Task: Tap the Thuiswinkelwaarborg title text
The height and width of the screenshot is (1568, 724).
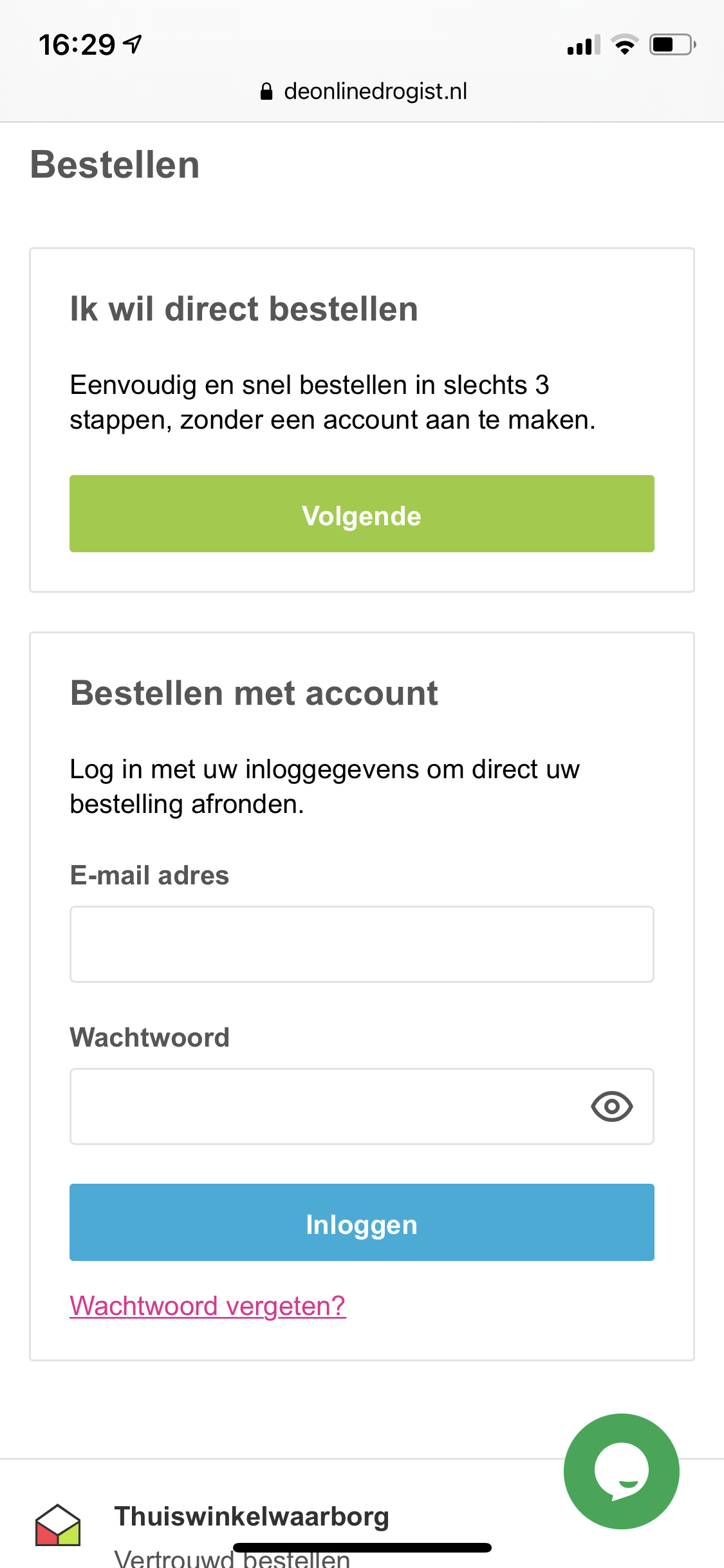Action: point(252,1517)
